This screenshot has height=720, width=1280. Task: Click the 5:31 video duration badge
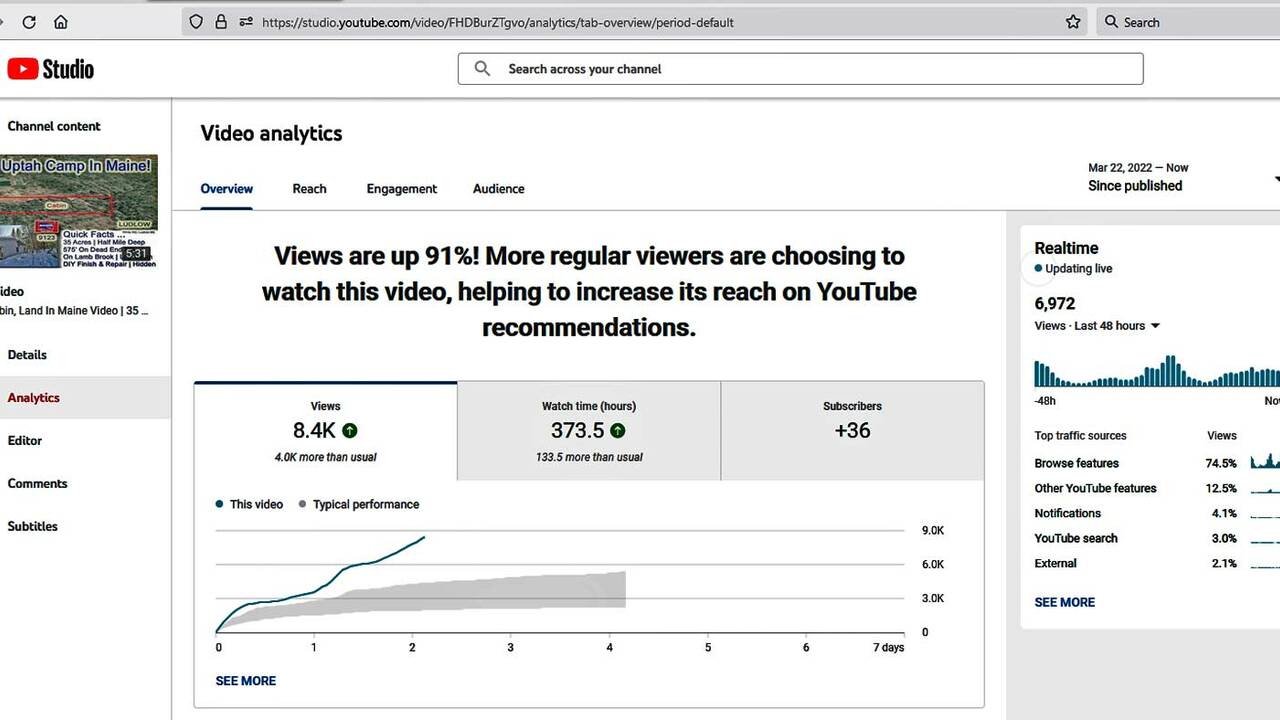(x=136, y=254)
